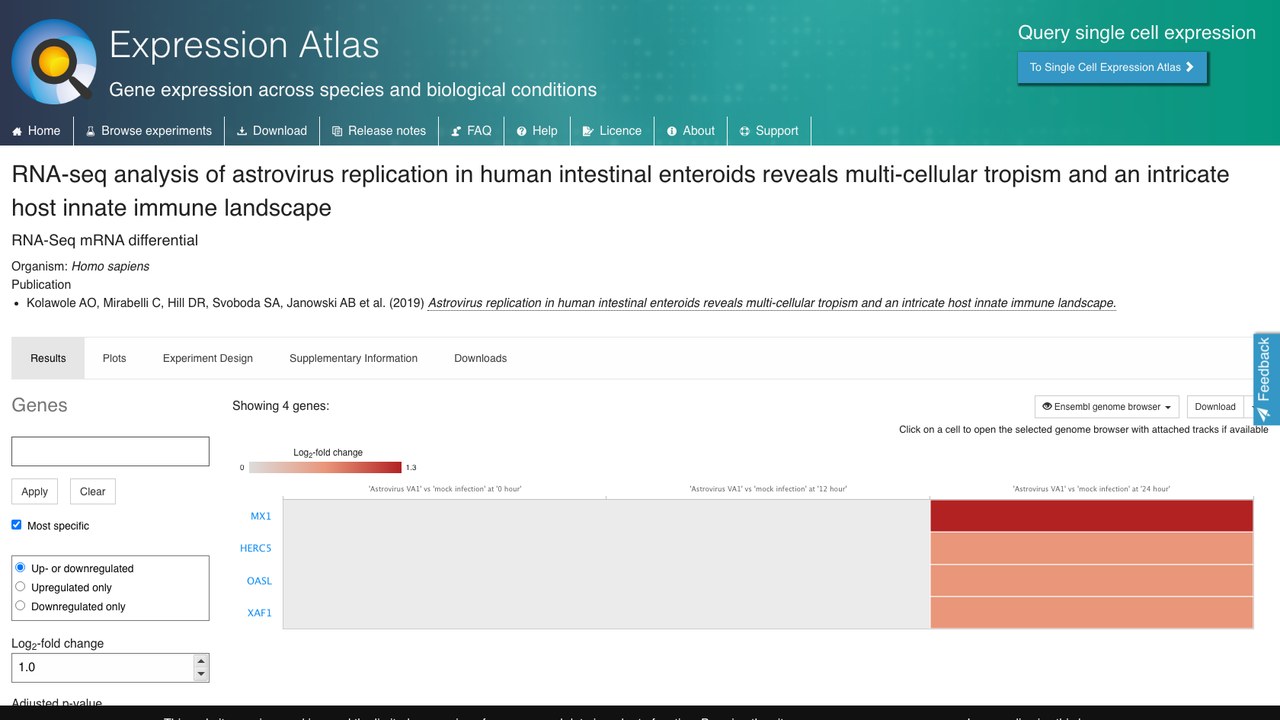The height and width of the screenshot is (720, 1280).
Task: Toggle the Most specific checkbox
Action: (x=16, y=525)
